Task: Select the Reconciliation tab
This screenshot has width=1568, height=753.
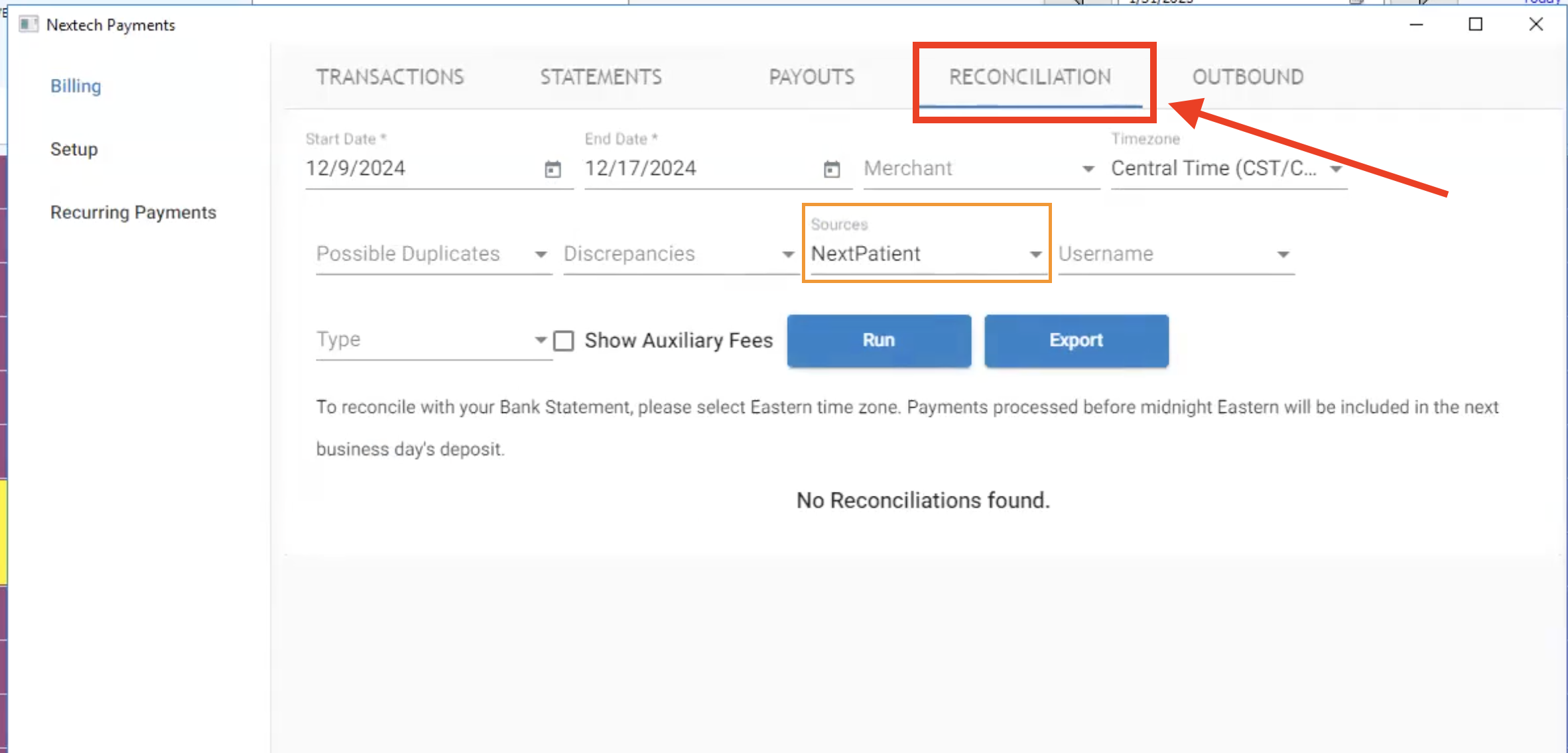Action: pos(1030,77)
